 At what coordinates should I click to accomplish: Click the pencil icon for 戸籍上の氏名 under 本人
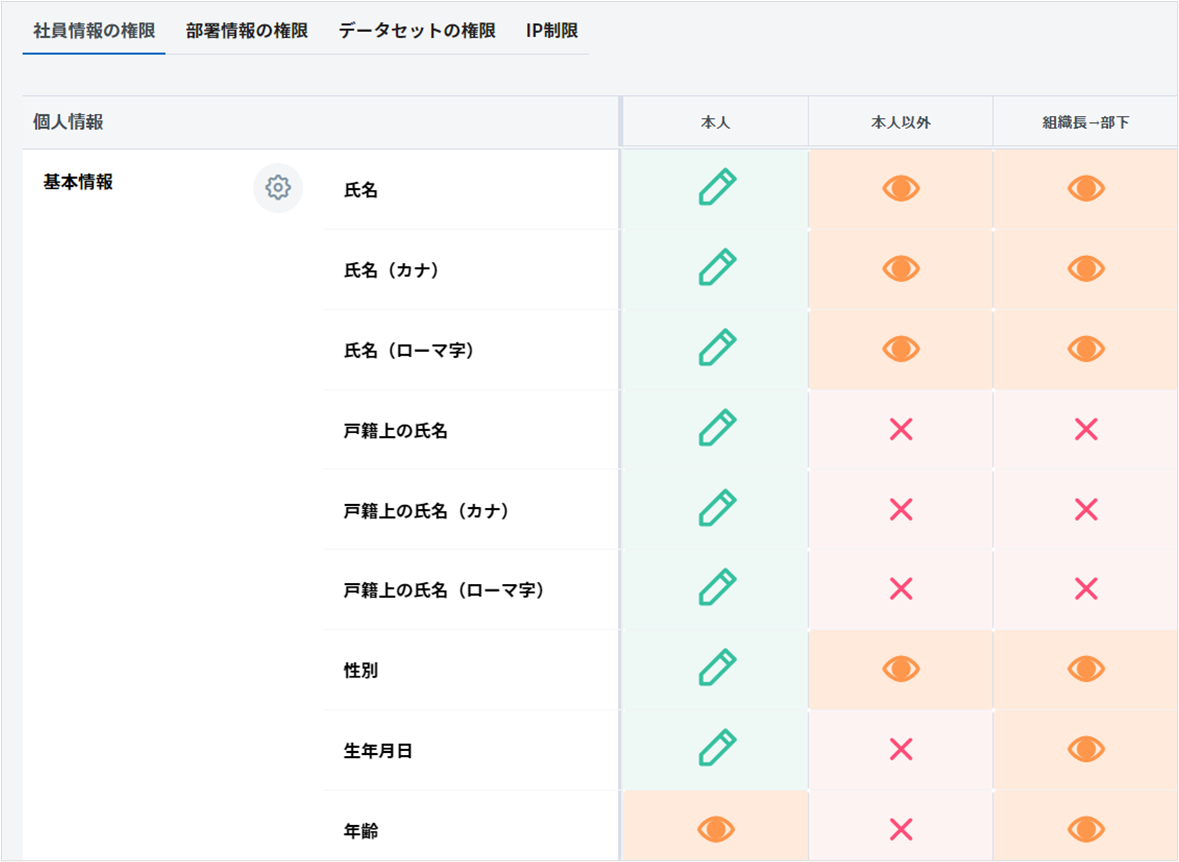pyautogui.click(x=716, y=429)
